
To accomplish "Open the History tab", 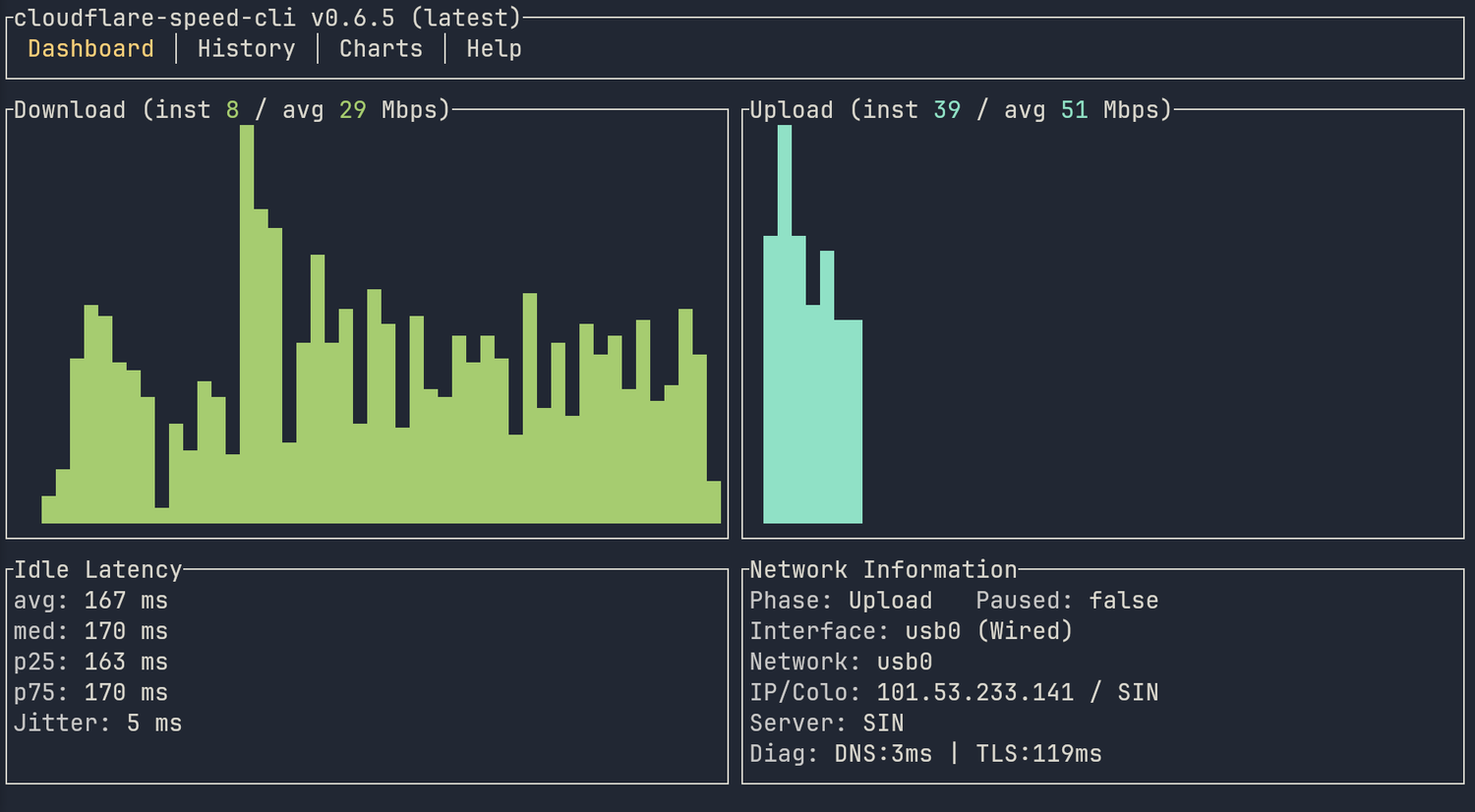I will click(246, 48).
